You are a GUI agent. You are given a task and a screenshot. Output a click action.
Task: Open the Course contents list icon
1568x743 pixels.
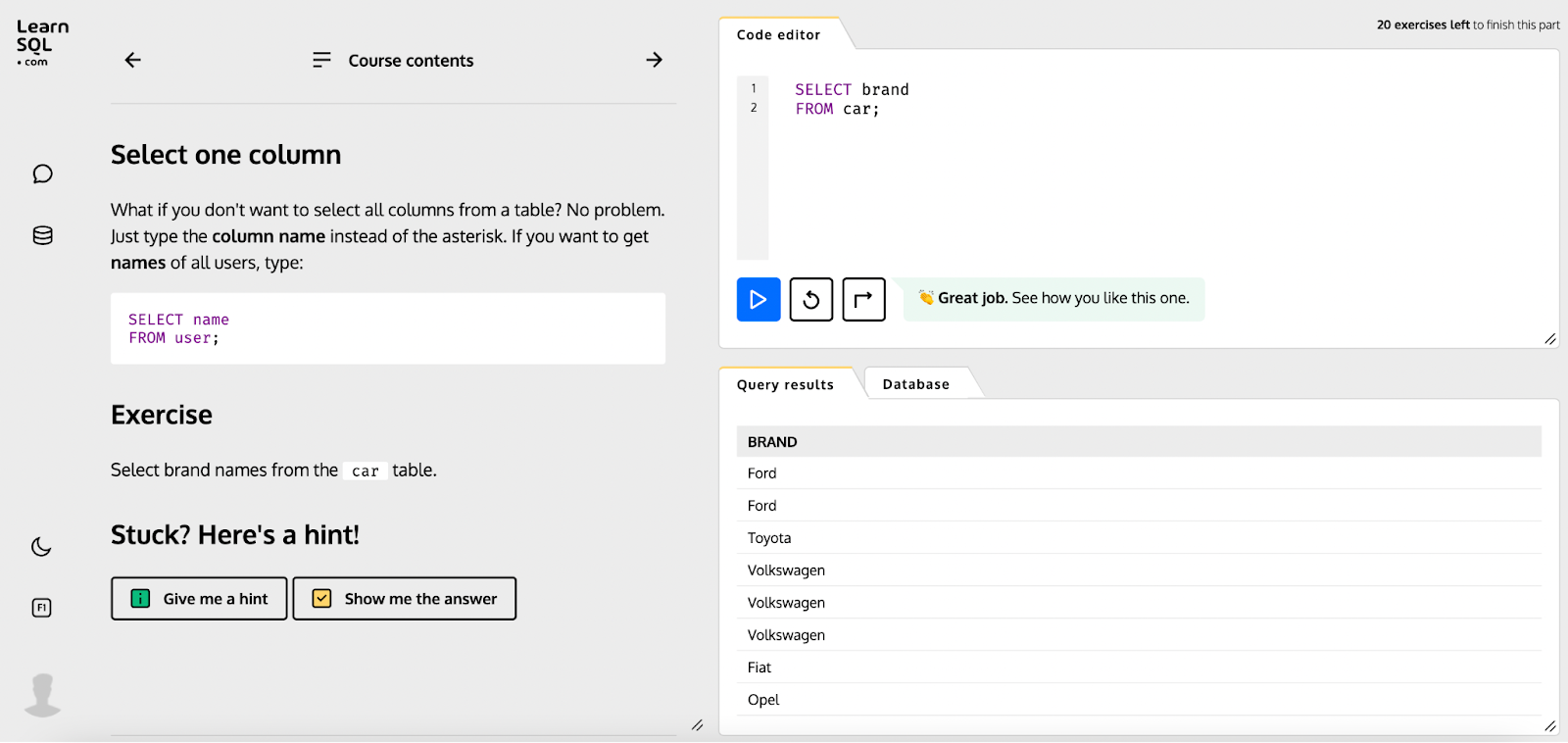(x=321, y=60)
